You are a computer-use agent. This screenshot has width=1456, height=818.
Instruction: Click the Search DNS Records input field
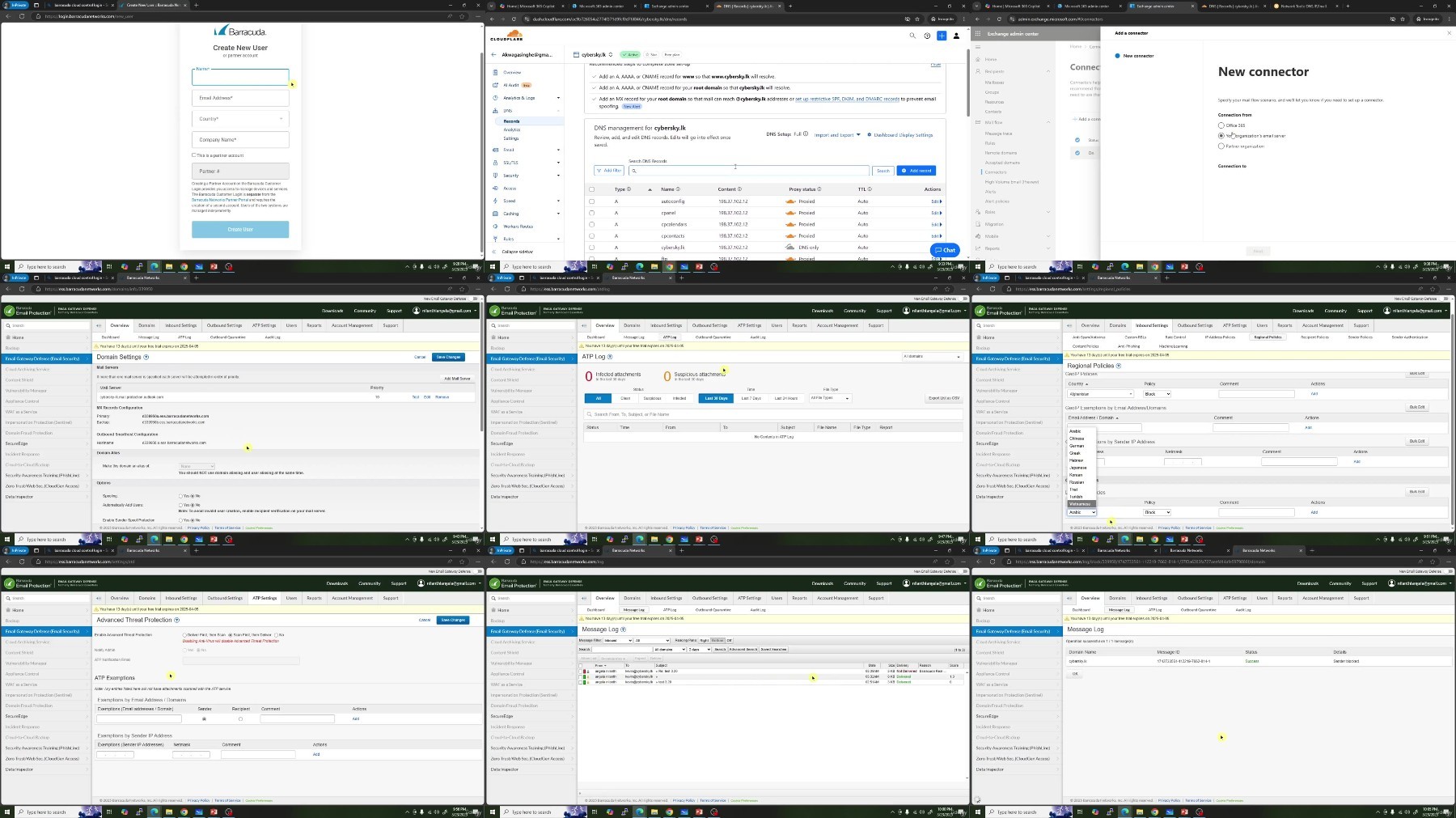pyautogui.click(x=748, y=171)
